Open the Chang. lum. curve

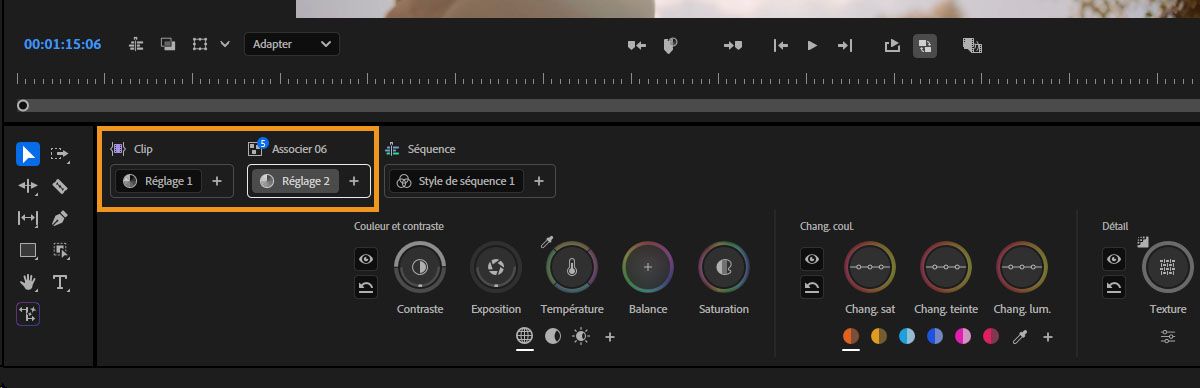(1022, 267)
